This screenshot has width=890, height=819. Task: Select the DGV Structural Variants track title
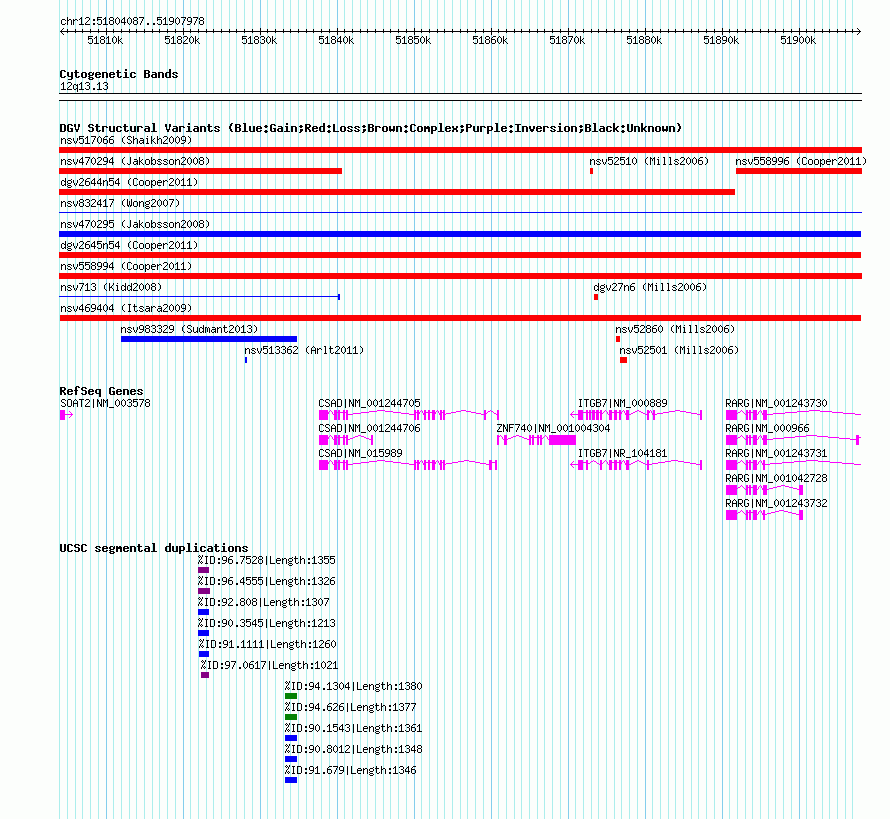coord(371,128)
